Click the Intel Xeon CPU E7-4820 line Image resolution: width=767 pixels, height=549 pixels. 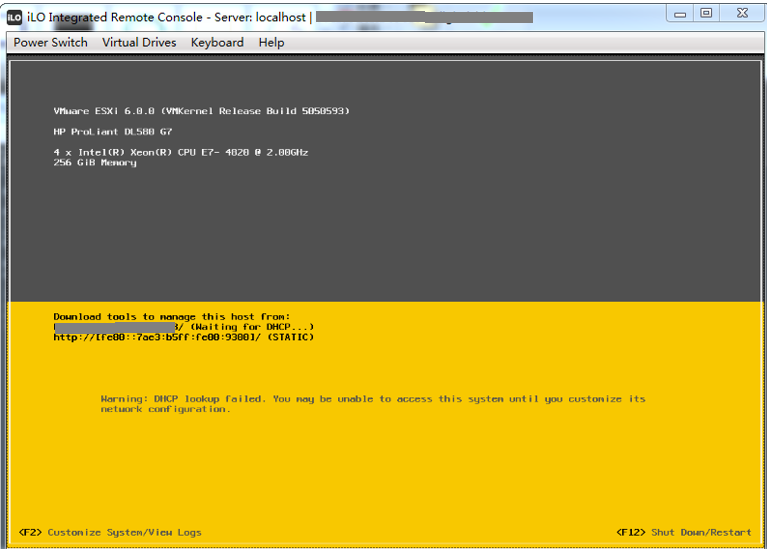pyautogui.click(x=180, y=152)
